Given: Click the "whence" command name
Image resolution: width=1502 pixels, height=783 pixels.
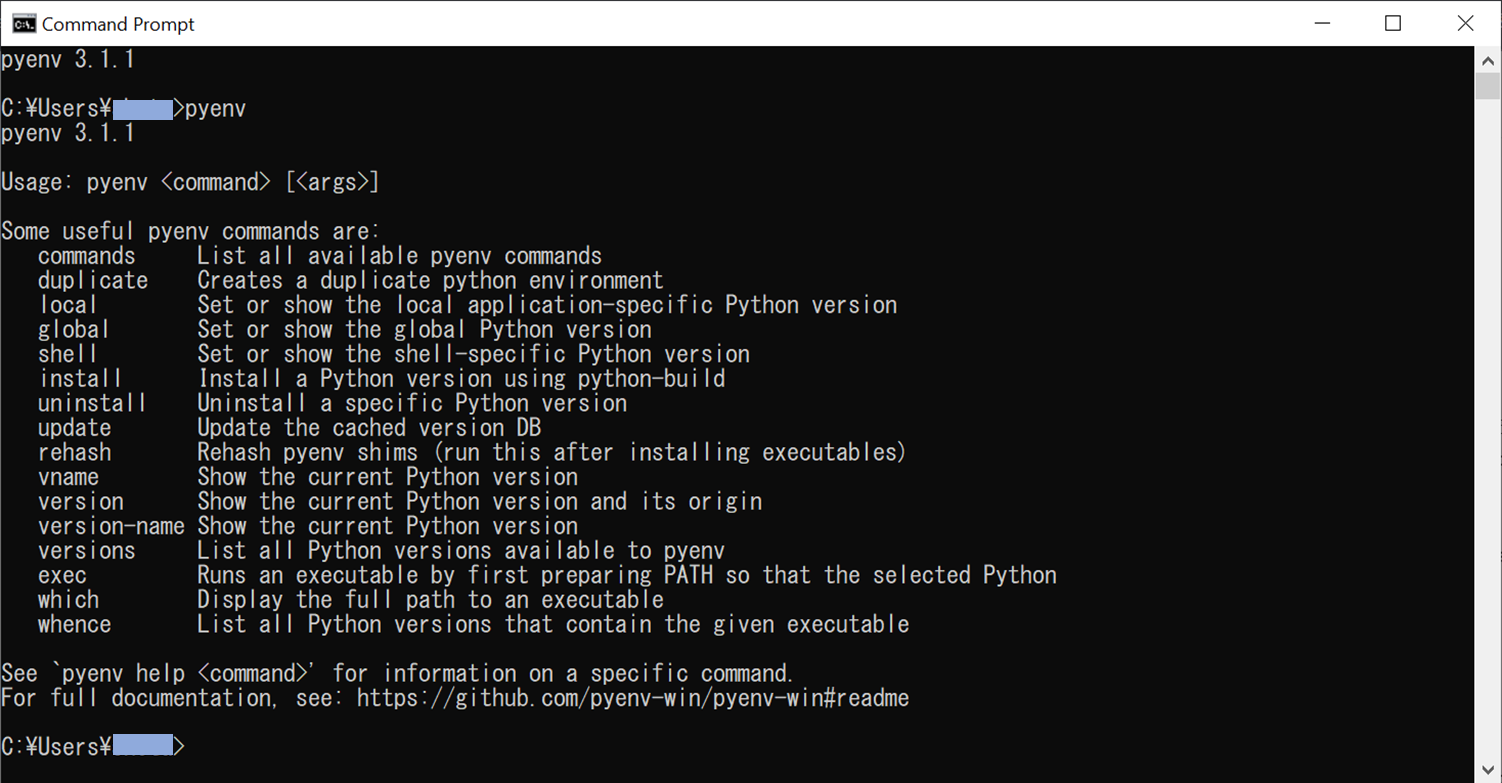Looking at the screenshot, I should [x=74, y=624].
